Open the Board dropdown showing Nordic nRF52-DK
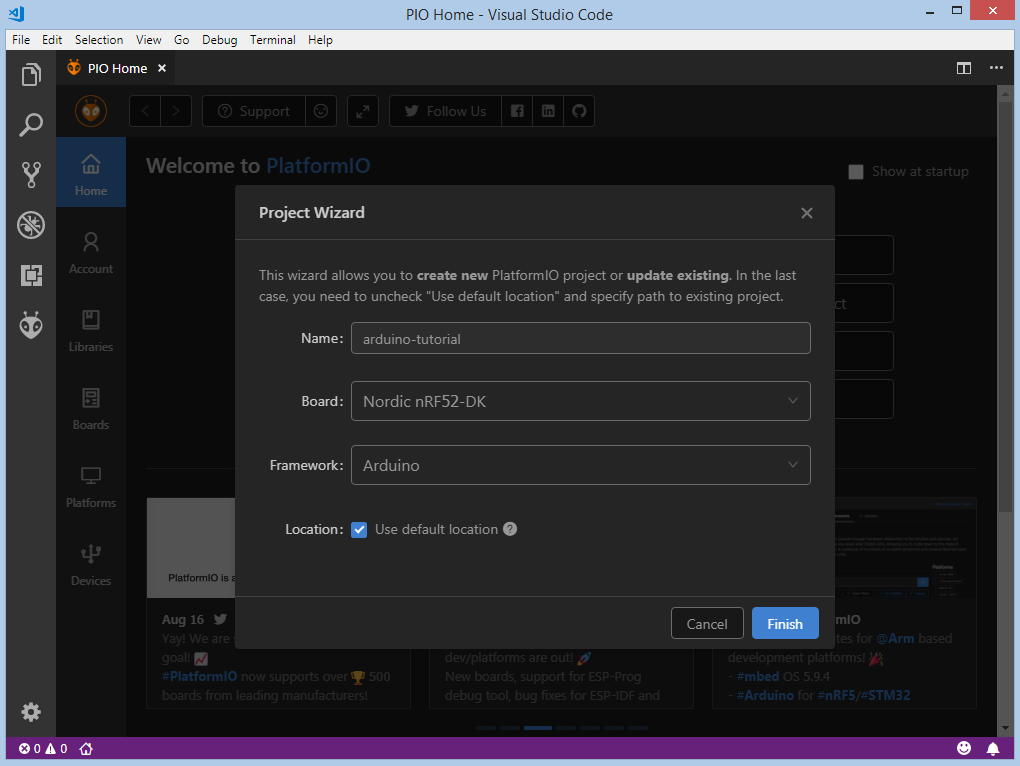 (581, 401)
